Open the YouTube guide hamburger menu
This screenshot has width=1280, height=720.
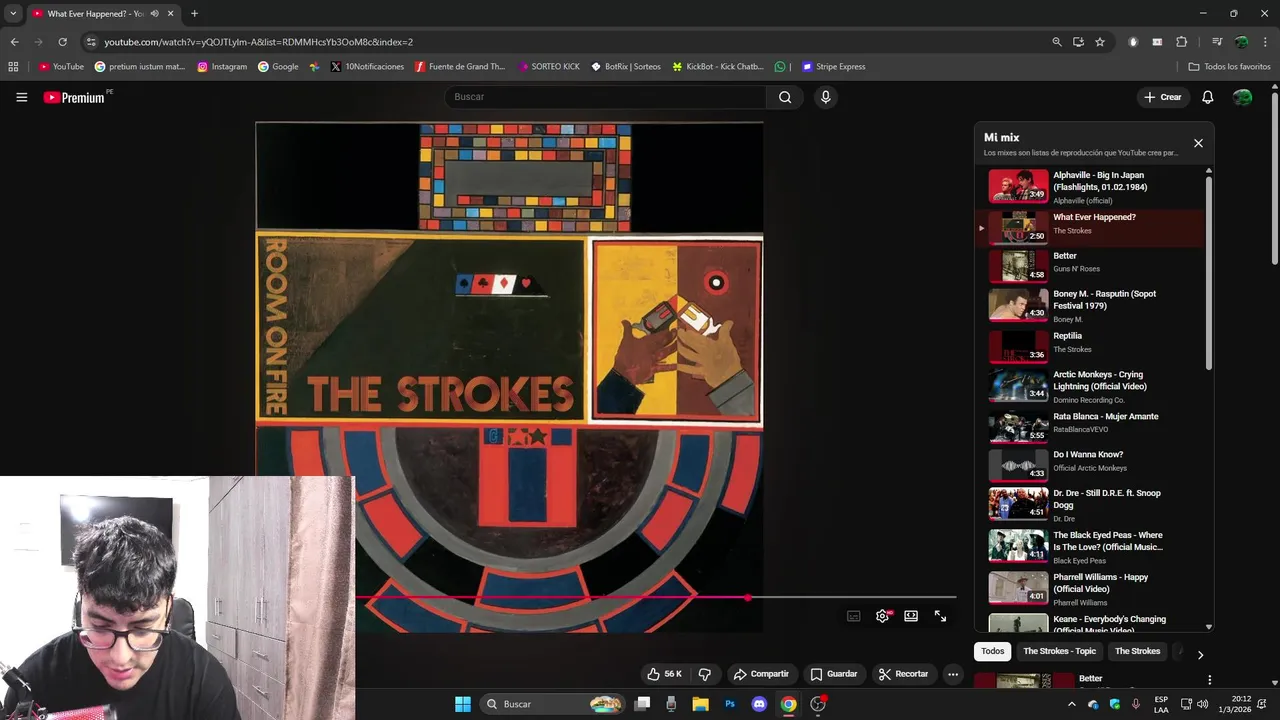coord(21,97)
